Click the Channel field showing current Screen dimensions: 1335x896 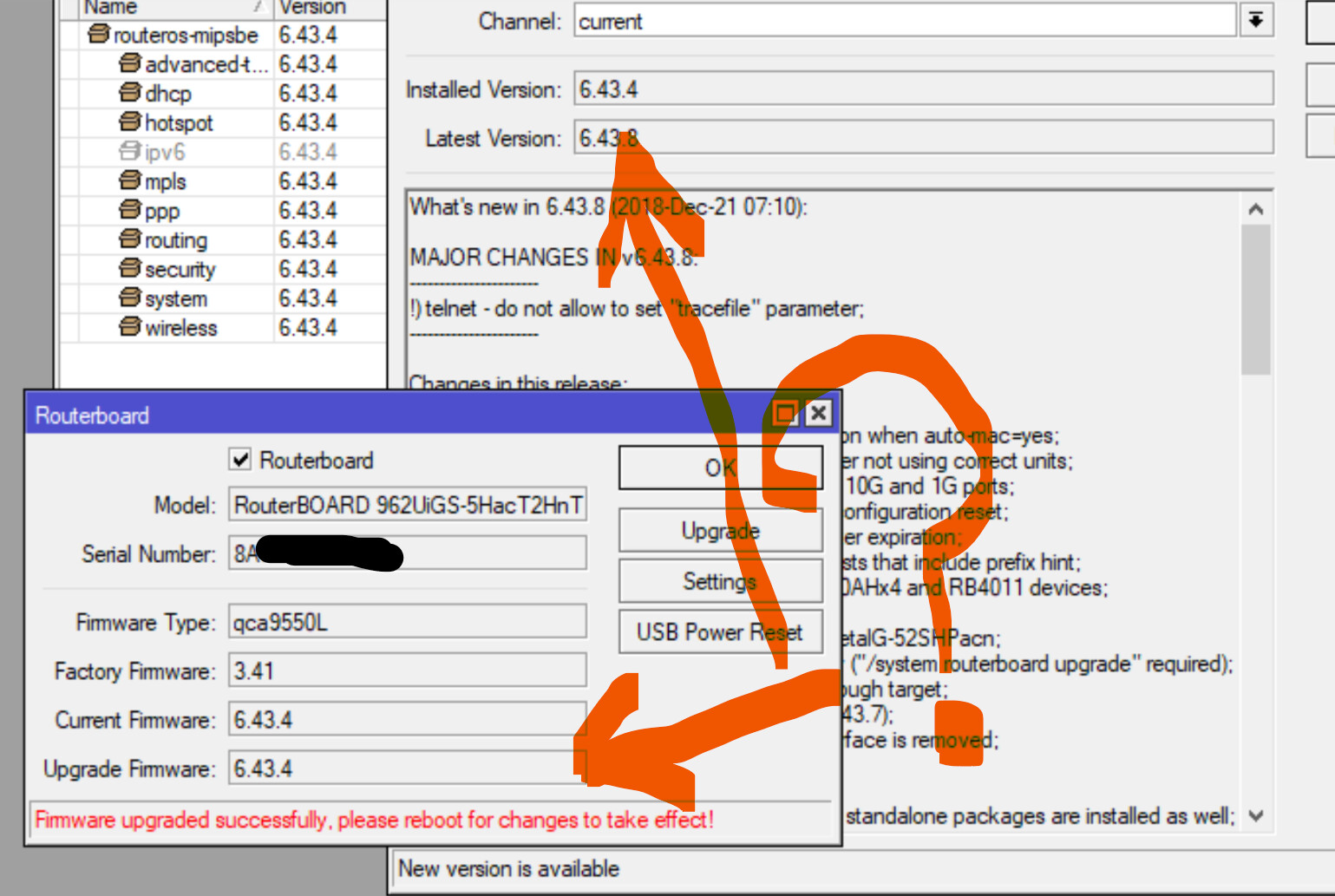[x=905, y=21]
